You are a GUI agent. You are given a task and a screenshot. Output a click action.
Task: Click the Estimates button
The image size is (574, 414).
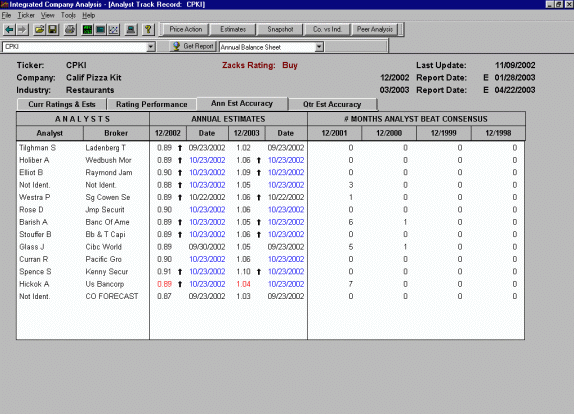(x=233, y=29)
